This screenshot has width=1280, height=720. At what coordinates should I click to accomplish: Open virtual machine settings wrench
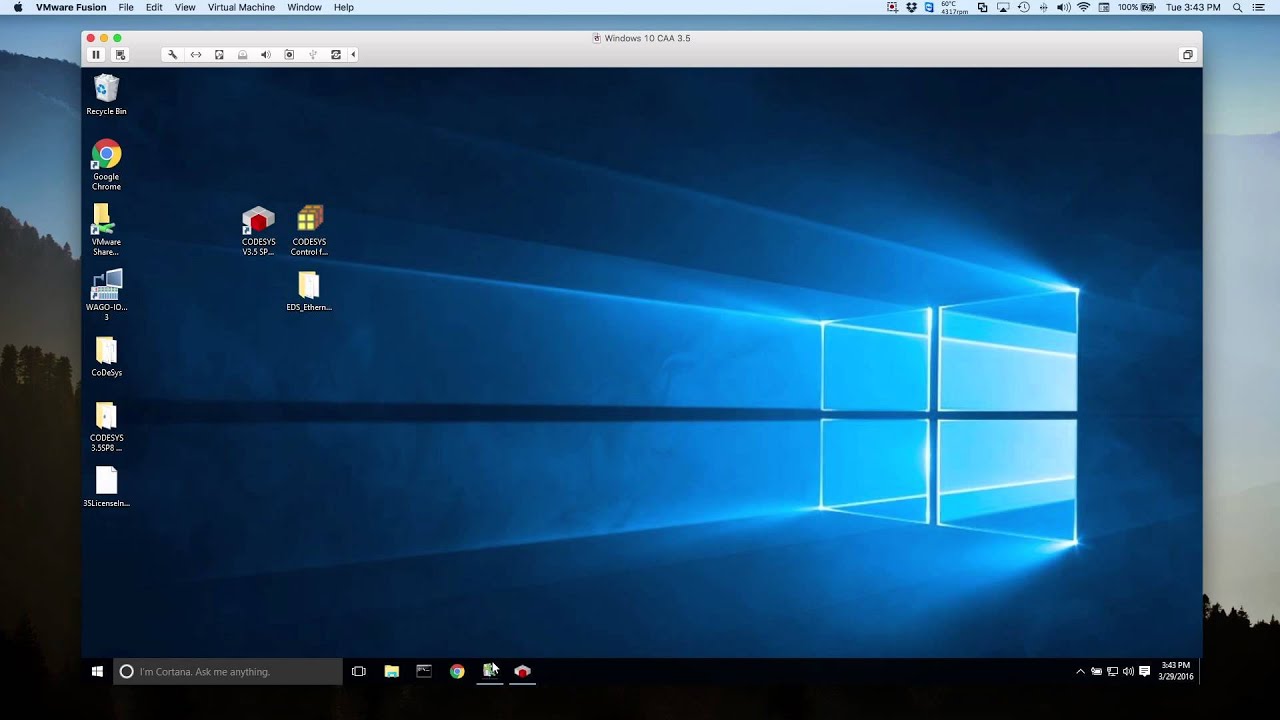(172, 55)
